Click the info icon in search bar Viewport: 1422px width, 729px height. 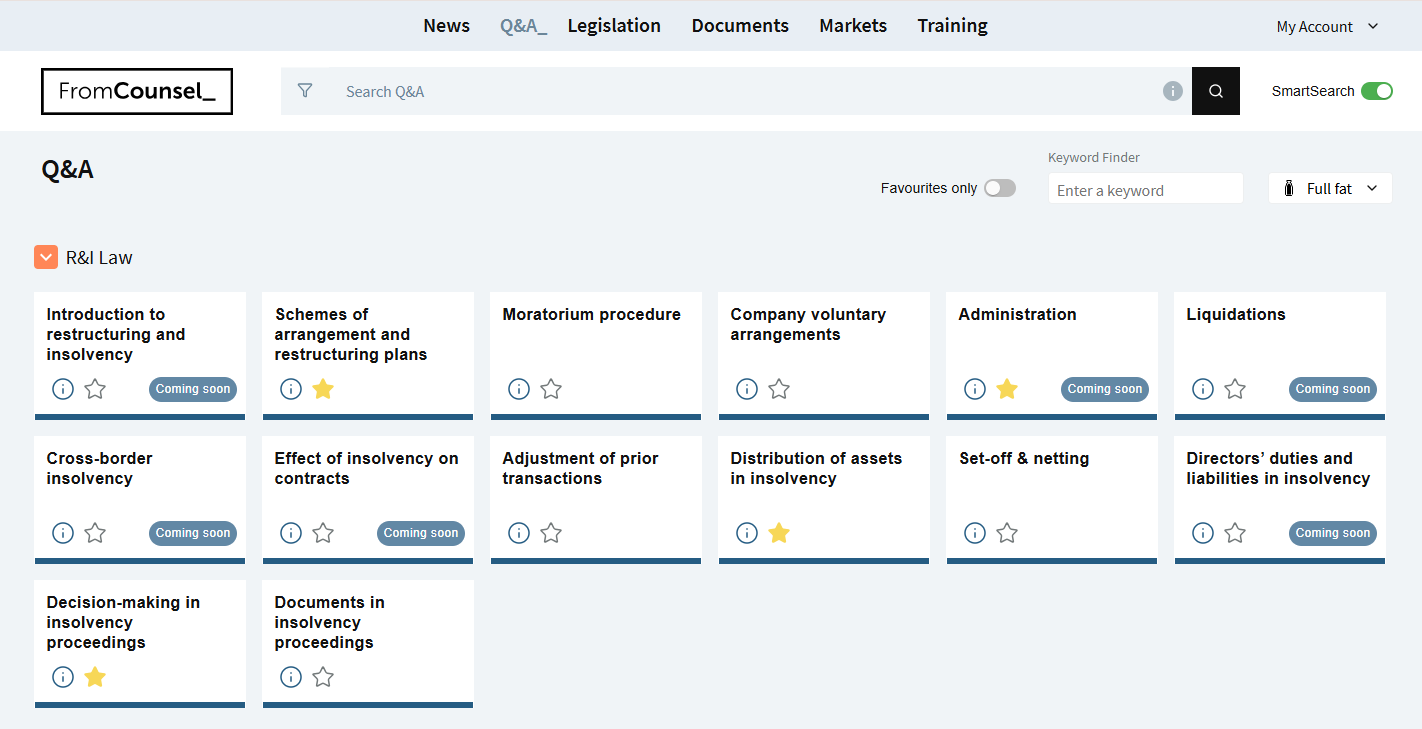pos(1173,91)
